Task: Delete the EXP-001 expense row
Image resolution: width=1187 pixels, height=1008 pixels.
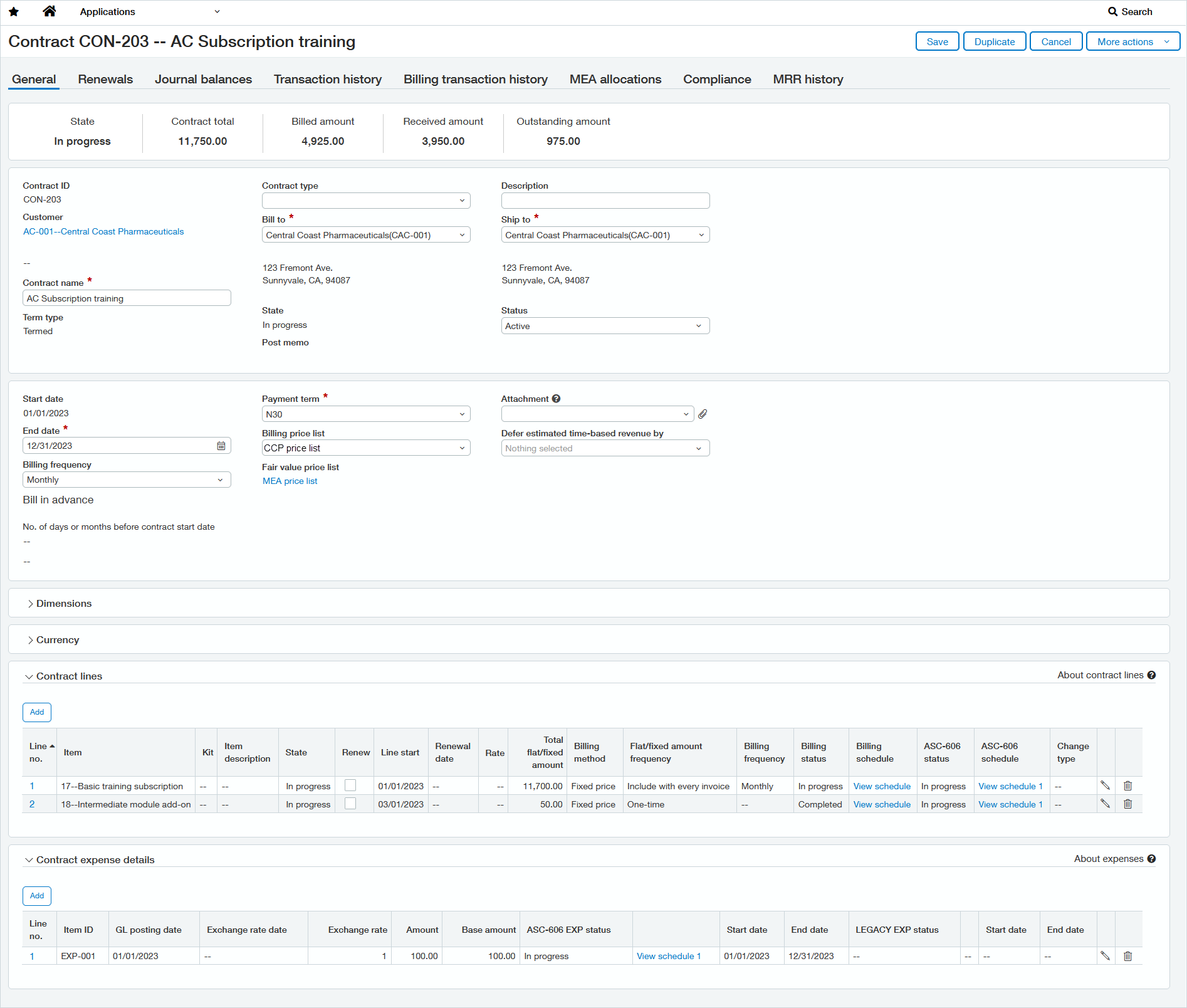Action: 1127,956
